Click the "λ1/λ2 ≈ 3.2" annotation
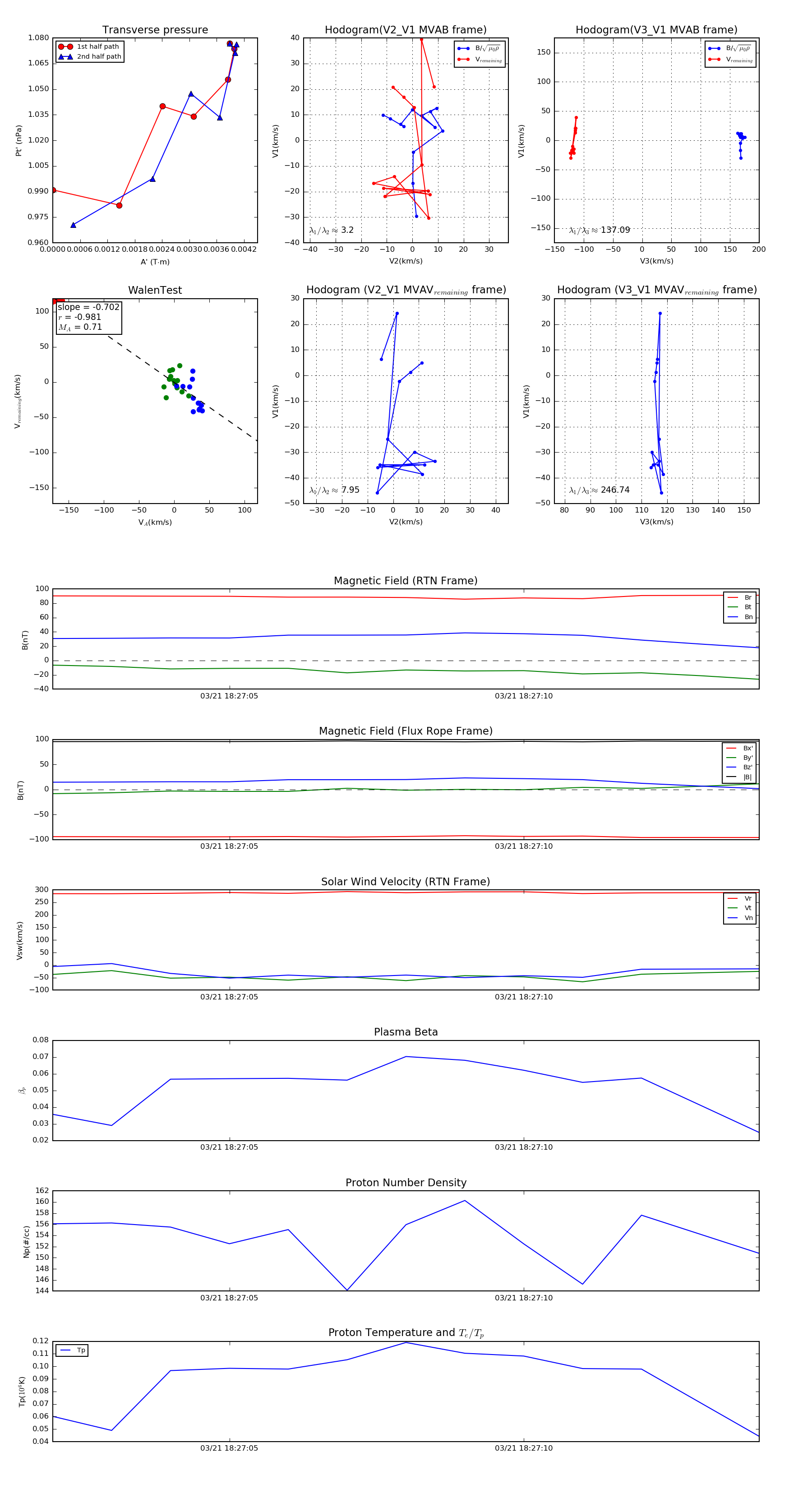The image size is (812, 1489). [331, 230]
